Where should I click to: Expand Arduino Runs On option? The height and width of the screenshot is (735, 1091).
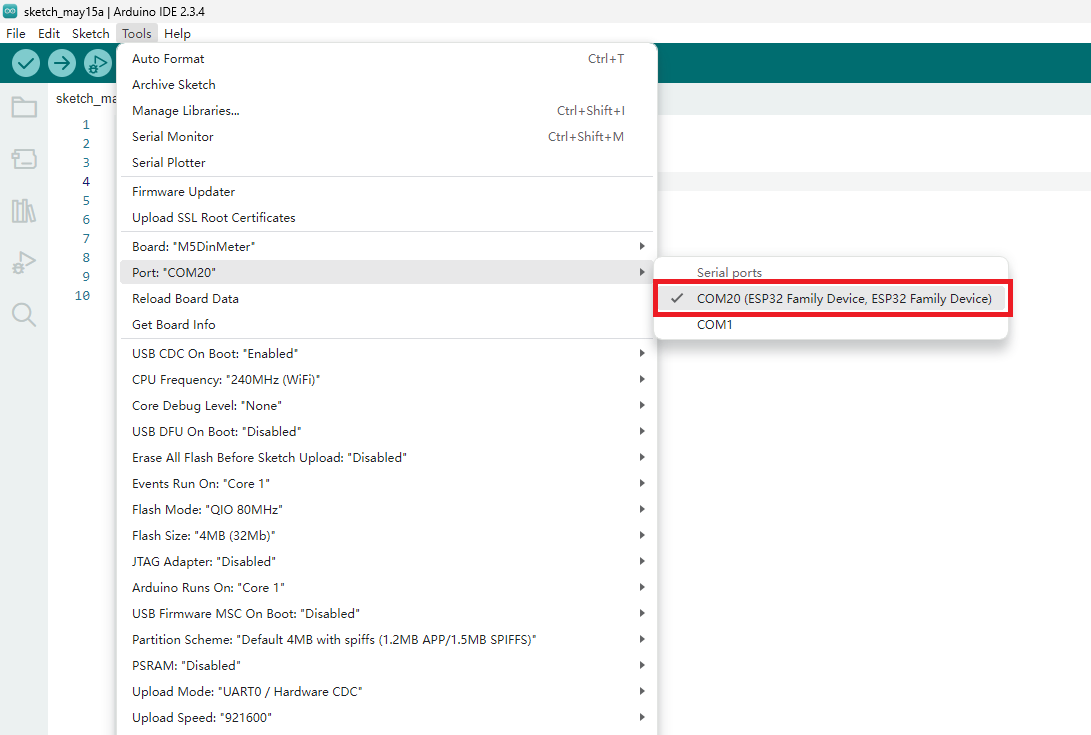pos(387,587)
